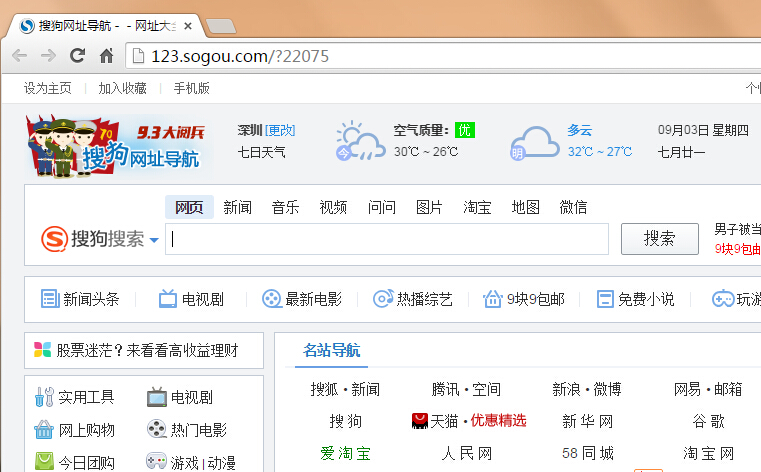Click the 天猫 cat logo icon
761x472 pixels.
(420, 421)
